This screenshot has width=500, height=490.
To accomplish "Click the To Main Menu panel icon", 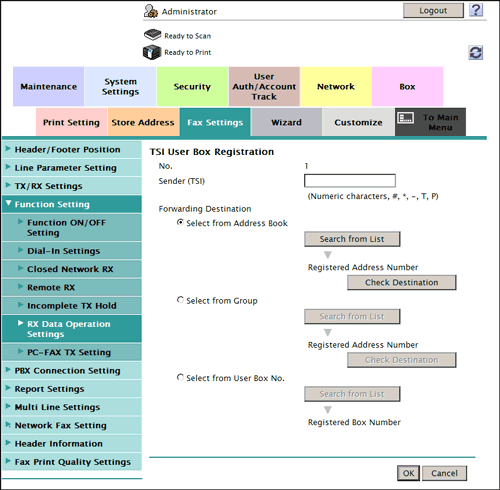I will (x=405, y=118).
